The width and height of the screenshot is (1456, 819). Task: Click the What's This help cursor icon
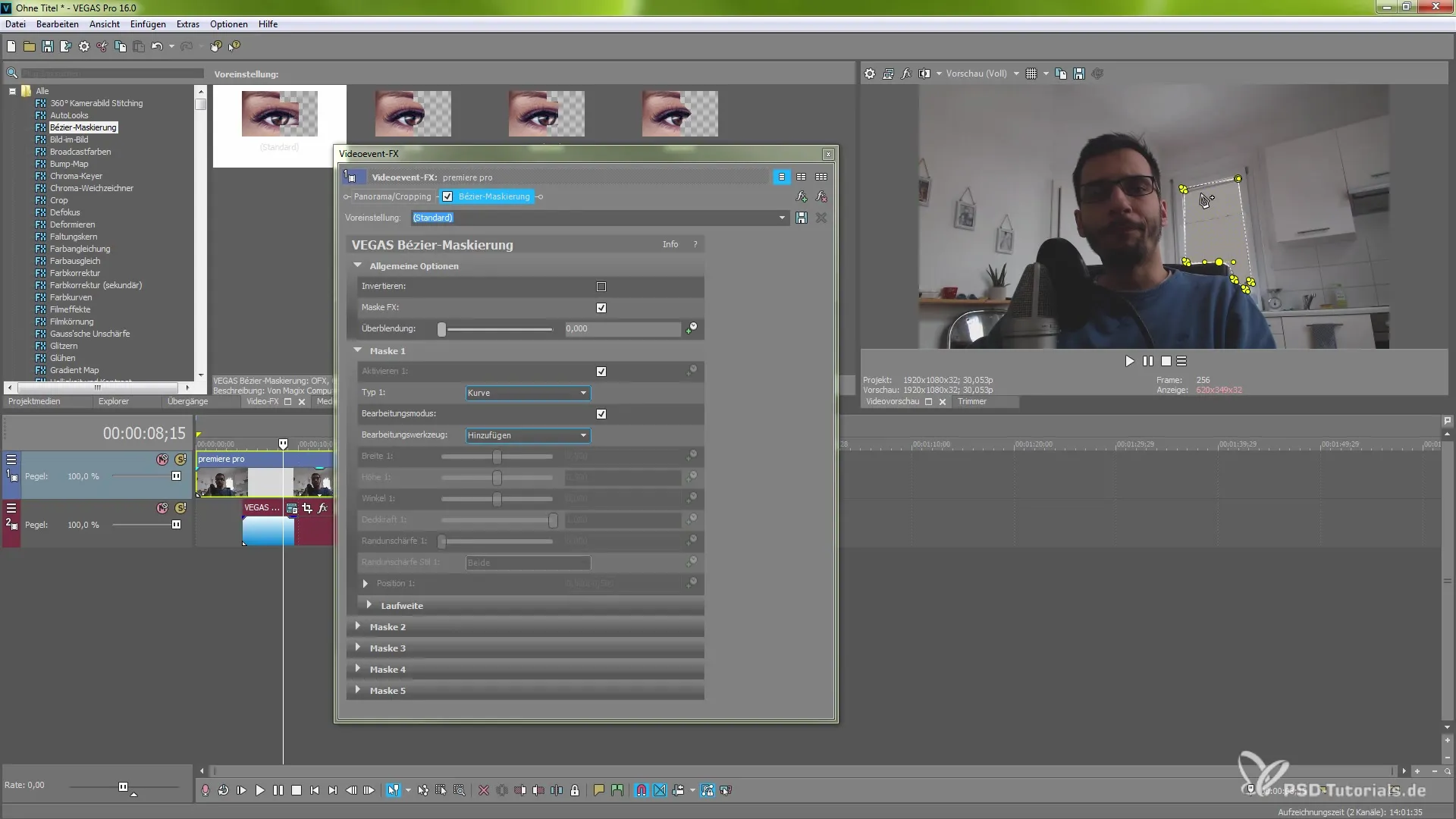click(234, 46)
